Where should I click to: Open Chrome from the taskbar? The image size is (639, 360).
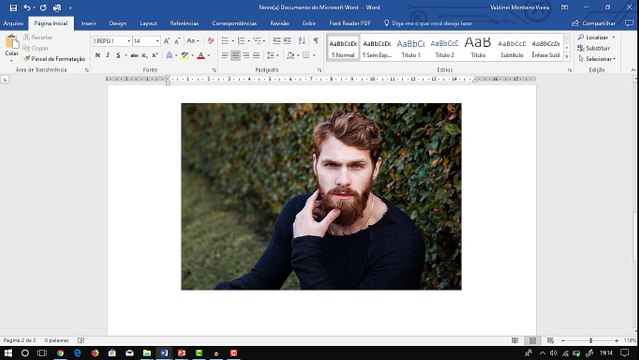click(60, 353)
